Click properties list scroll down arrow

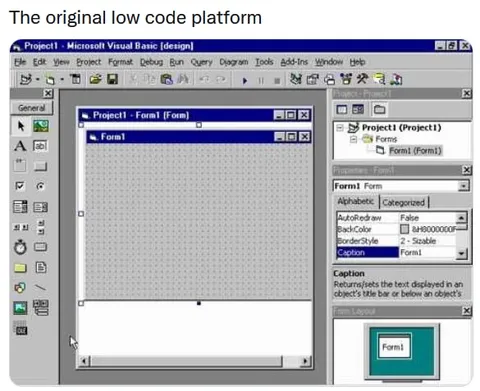pos(461,254)
